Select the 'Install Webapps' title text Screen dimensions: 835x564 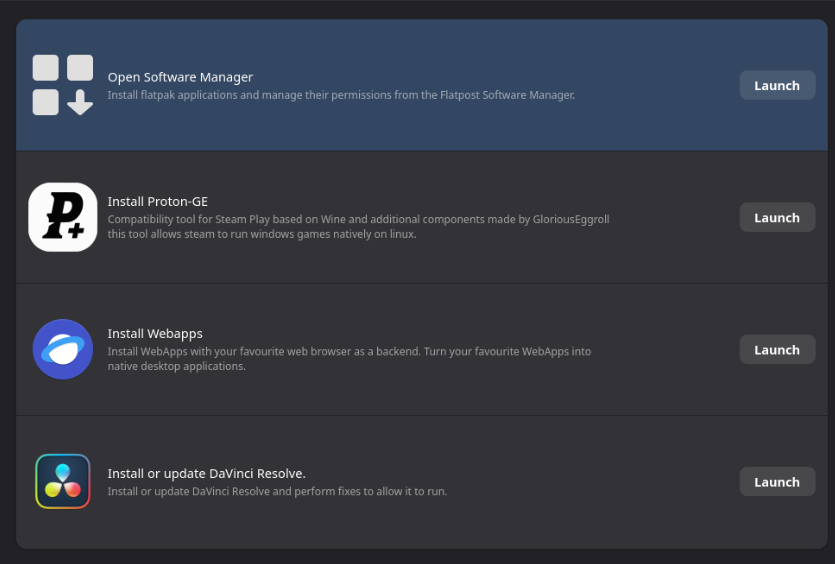(155, 333)
